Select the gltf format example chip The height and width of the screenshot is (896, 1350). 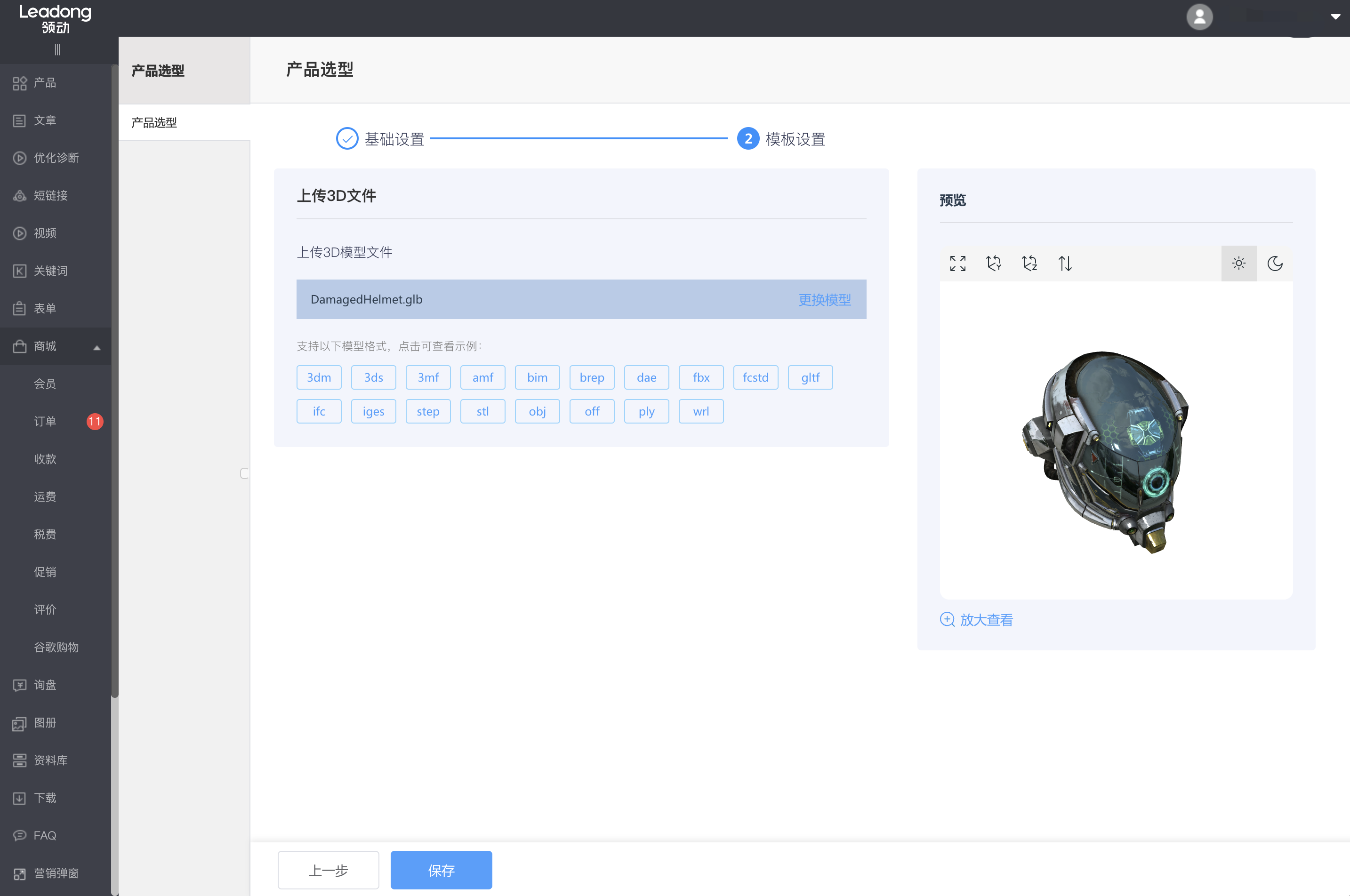pos(810,377)
